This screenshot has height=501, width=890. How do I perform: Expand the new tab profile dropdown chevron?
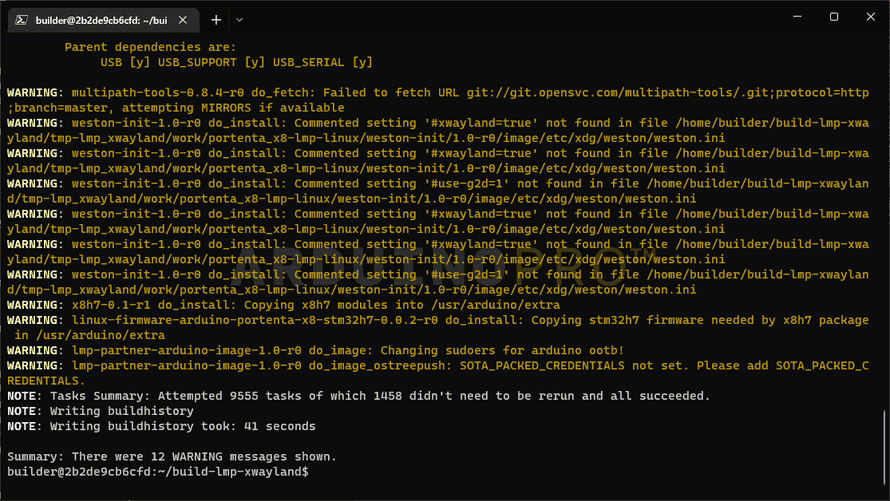pyautogui.click(x=240, y=19)
